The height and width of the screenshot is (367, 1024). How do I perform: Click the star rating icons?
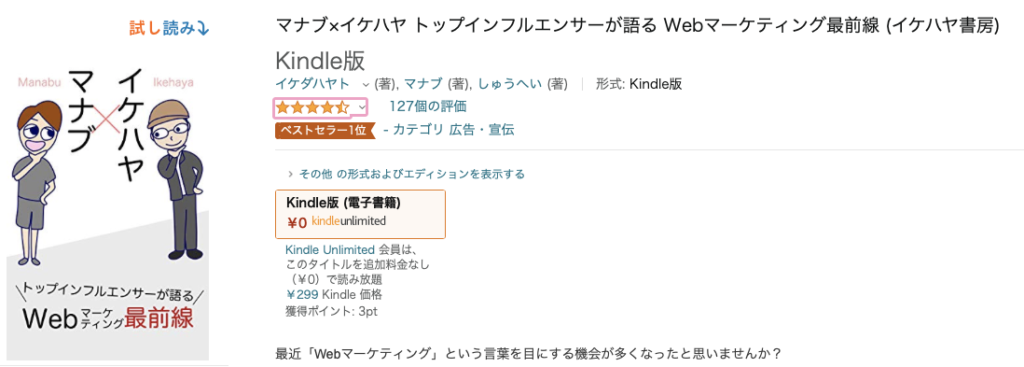tap(313, 106)
